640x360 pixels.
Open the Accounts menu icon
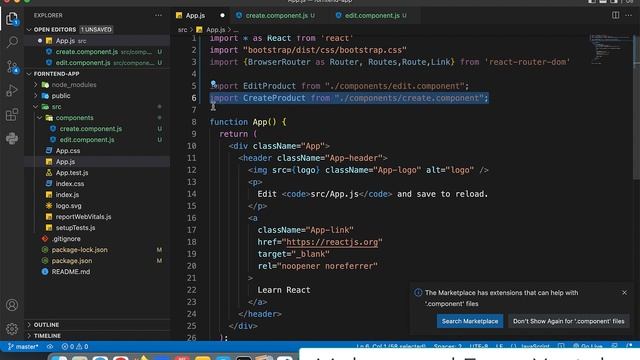coord(12,305)
